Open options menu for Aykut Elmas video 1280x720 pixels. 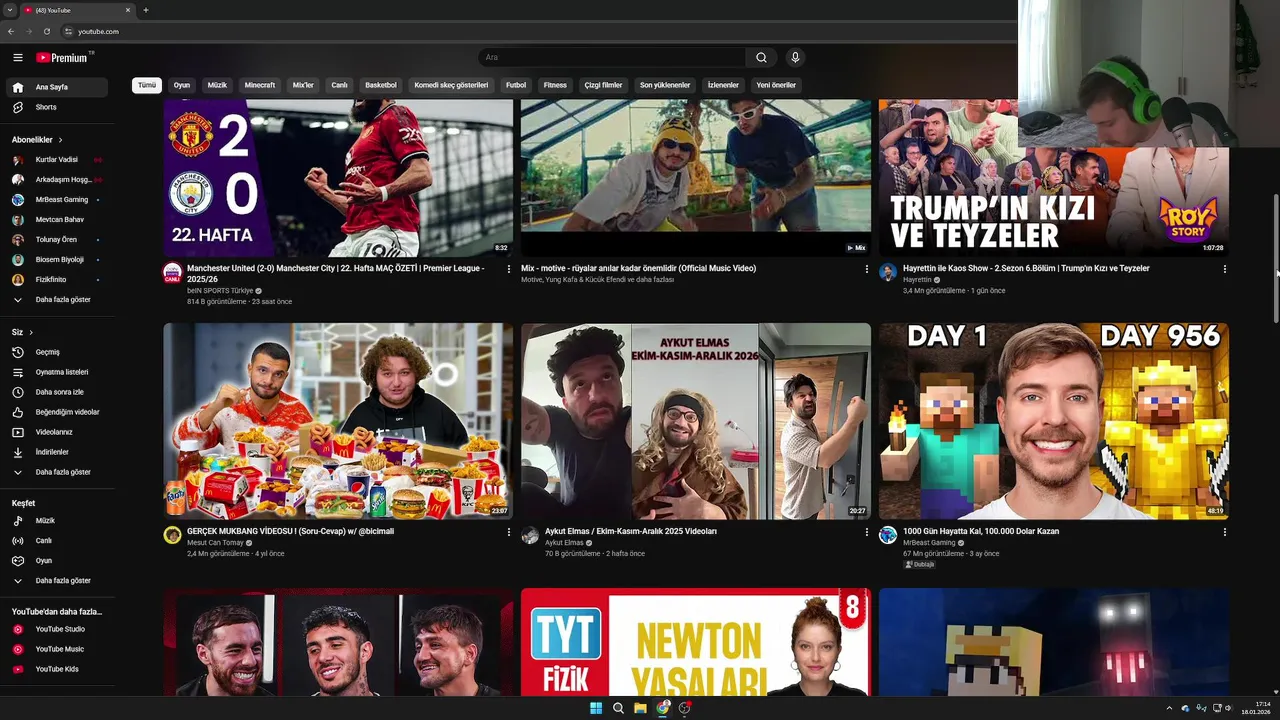click(866, 532)
